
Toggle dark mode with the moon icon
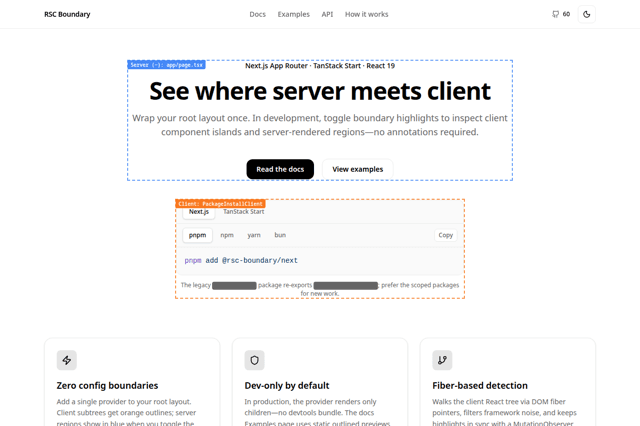point(587,14)
